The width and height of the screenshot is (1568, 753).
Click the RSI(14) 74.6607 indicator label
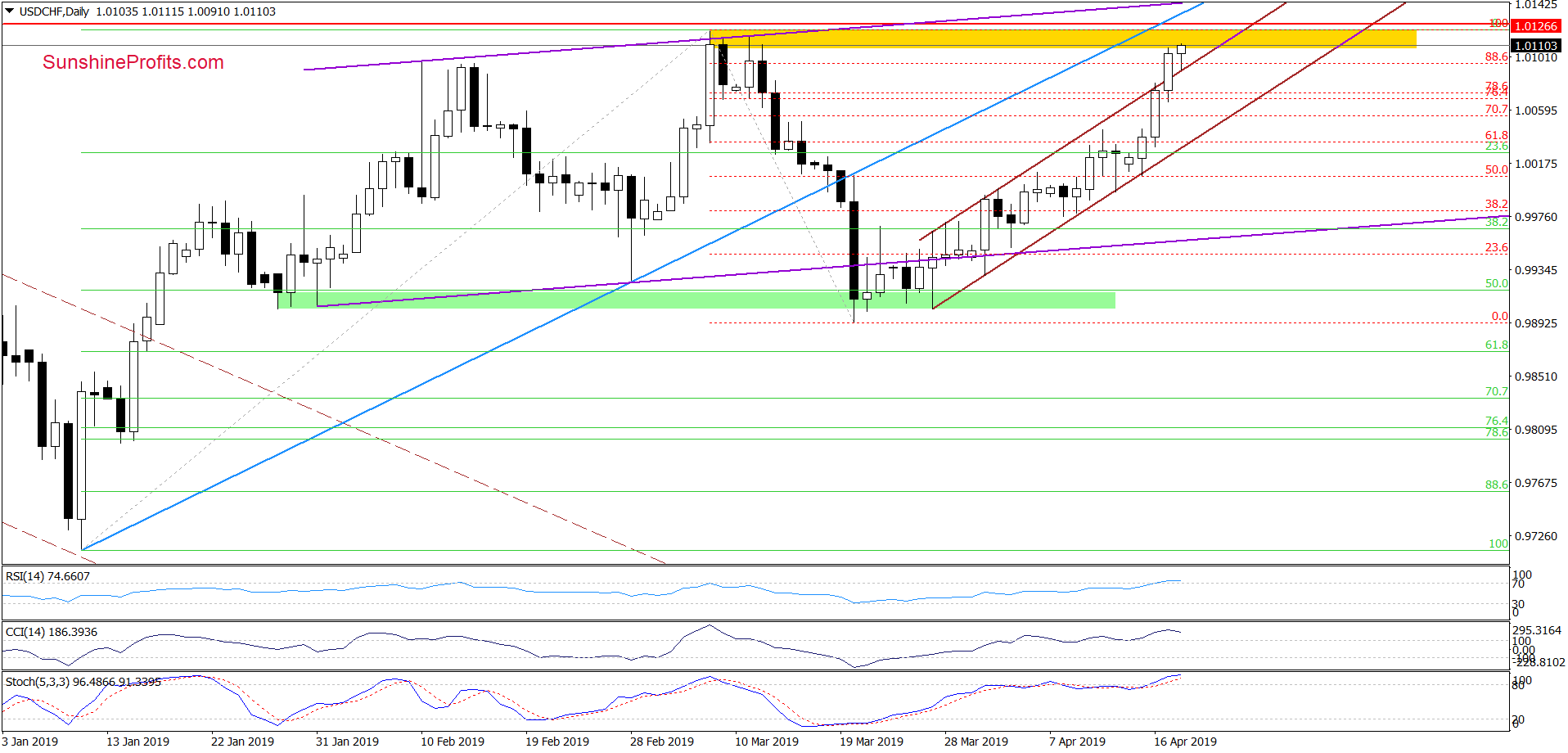click(x=47, y=576)
